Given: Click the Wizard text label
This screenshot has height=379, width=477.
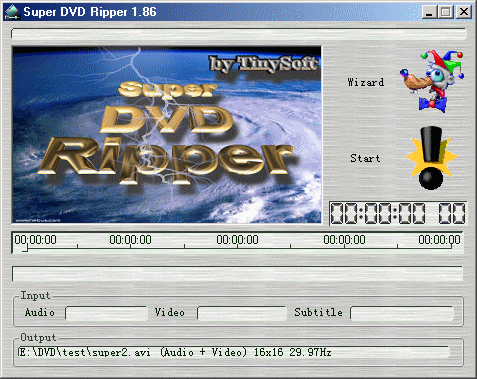Looking at the screenshot, I should click(x=366, y=82).
